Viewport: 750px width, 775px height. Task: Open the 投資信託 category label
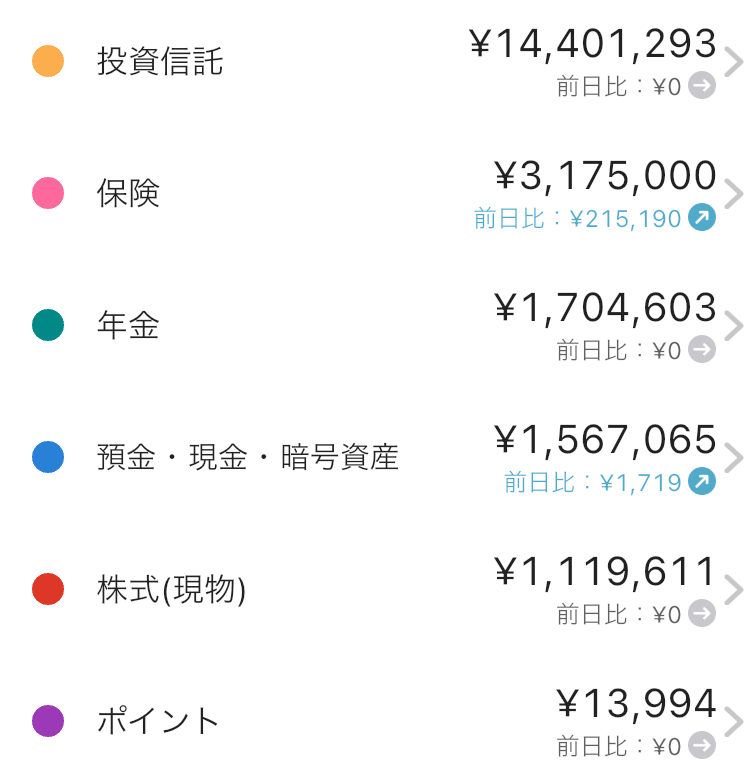[160, 61]
